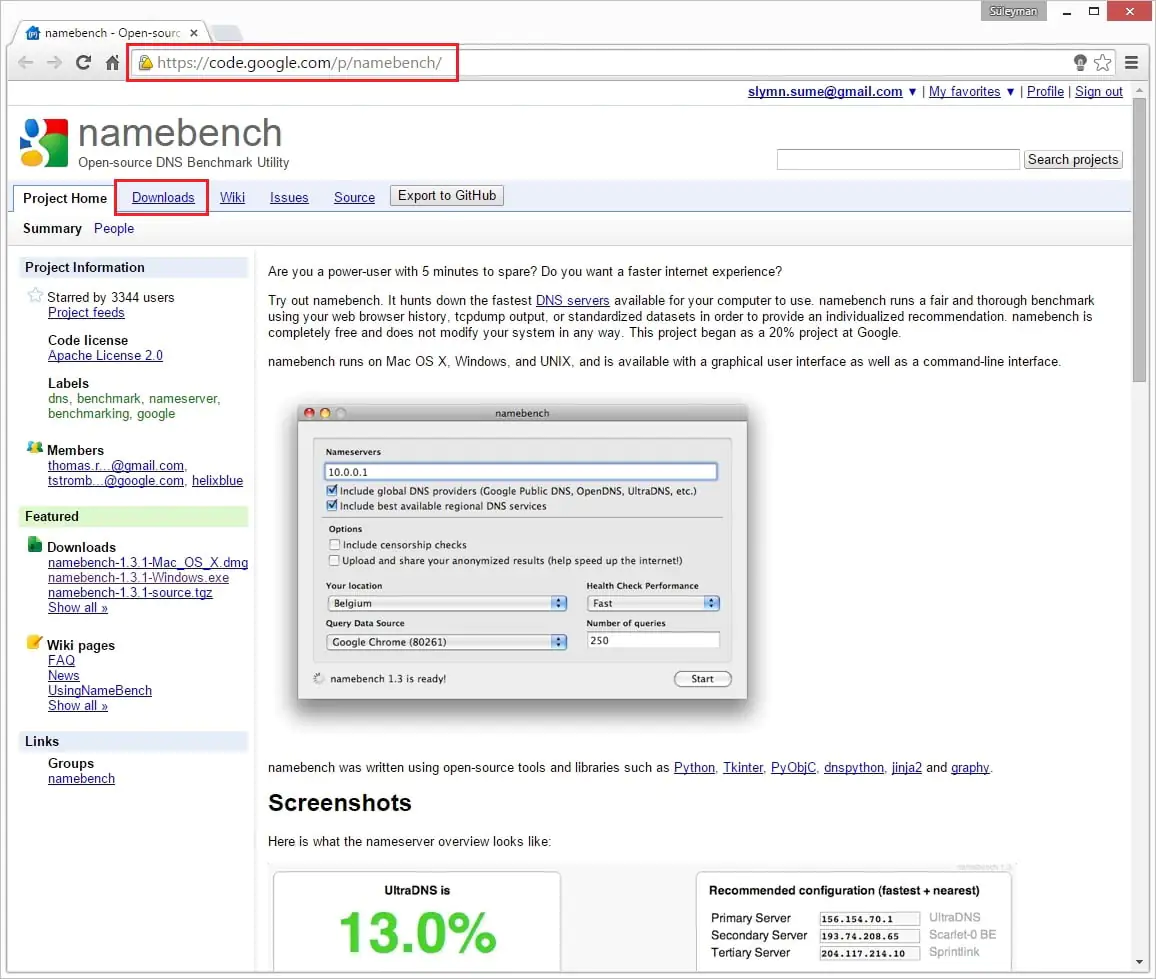Image resolution: width=1156 pixels, height=979 pixels.
Task: Click the Search projects button
Action: pyautogui.click(x=1073, y=160)
